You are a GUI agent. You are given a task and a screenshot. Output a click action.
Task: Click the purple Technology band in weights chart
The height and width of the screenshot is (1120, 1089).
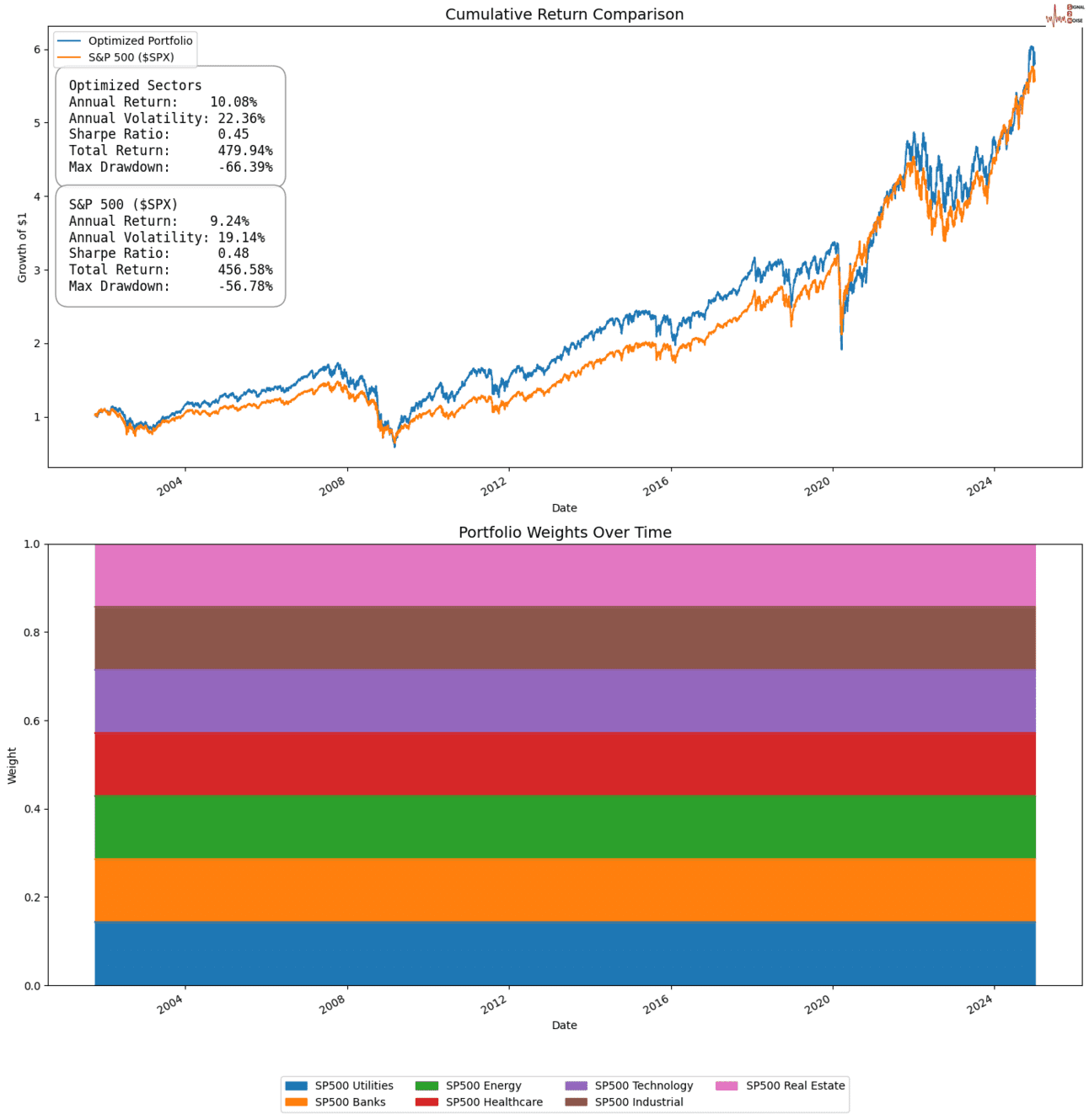(565, 701)
